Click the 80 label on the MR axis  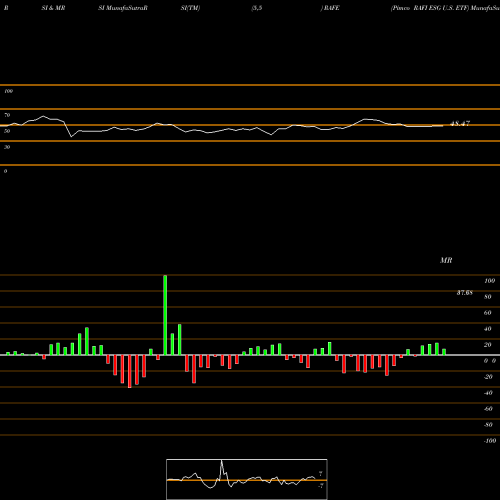(x=488, y=297)
